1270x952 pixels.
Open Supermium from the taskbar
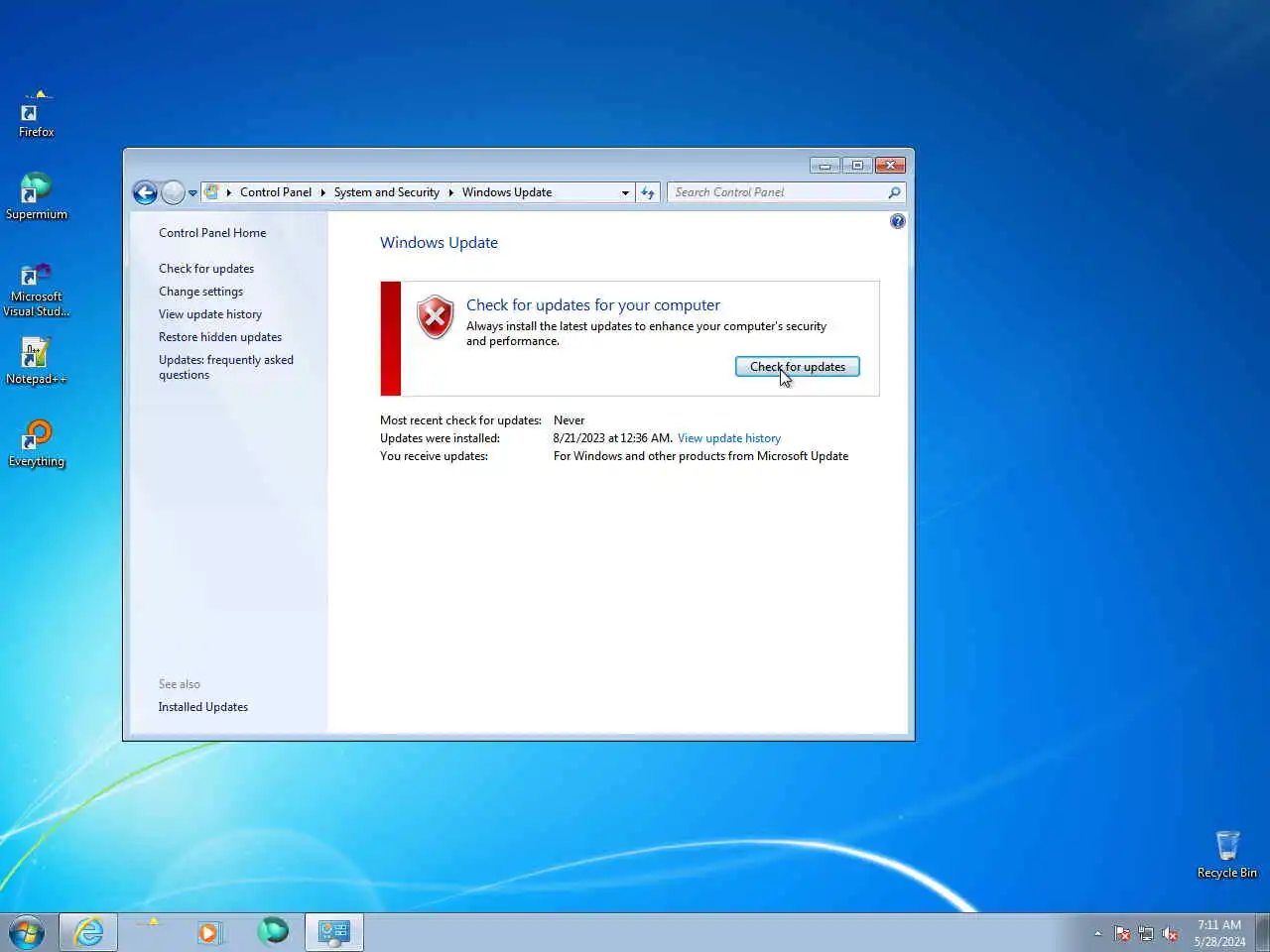[273, 931]
